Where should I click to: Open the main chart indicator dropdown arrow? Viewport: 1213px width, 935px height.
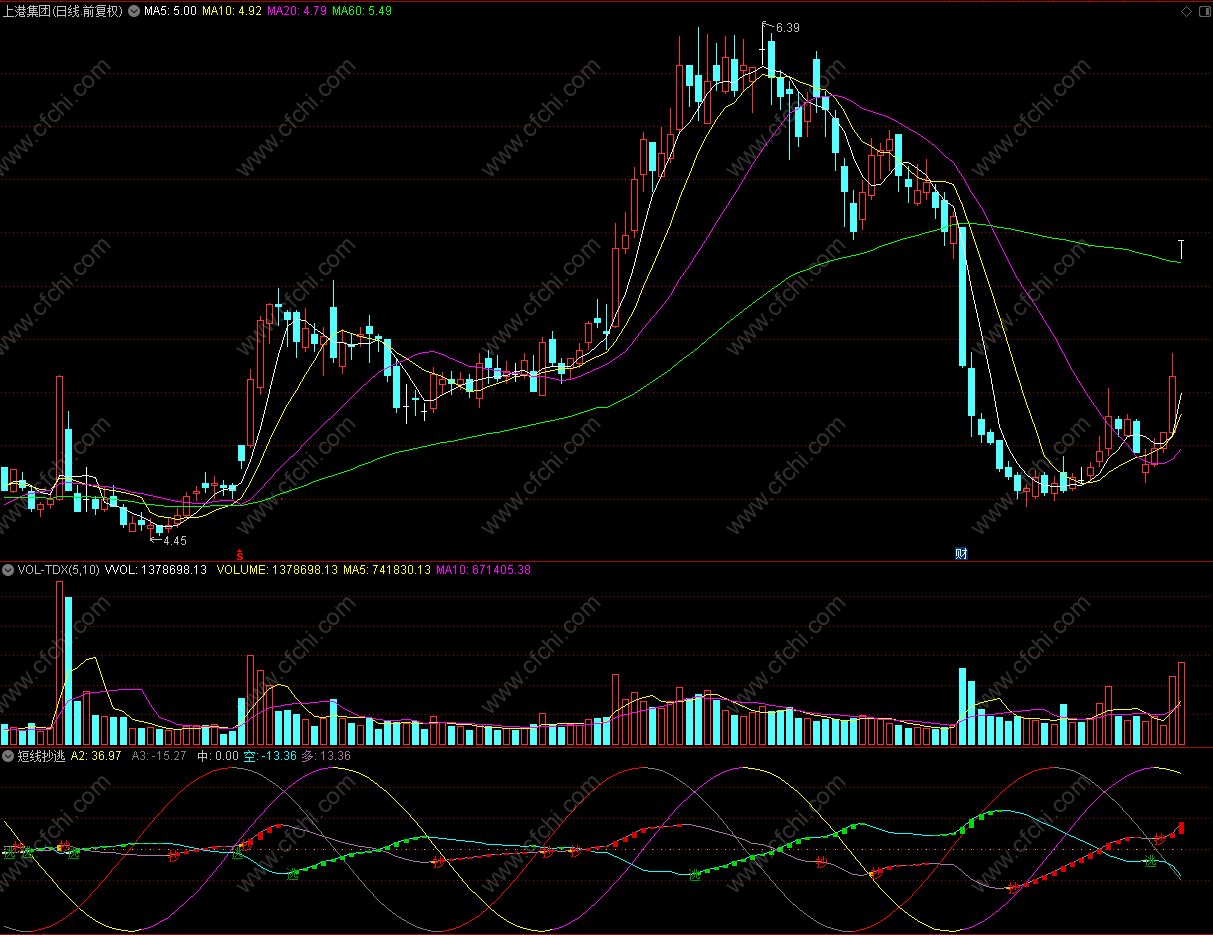[134, 11]
